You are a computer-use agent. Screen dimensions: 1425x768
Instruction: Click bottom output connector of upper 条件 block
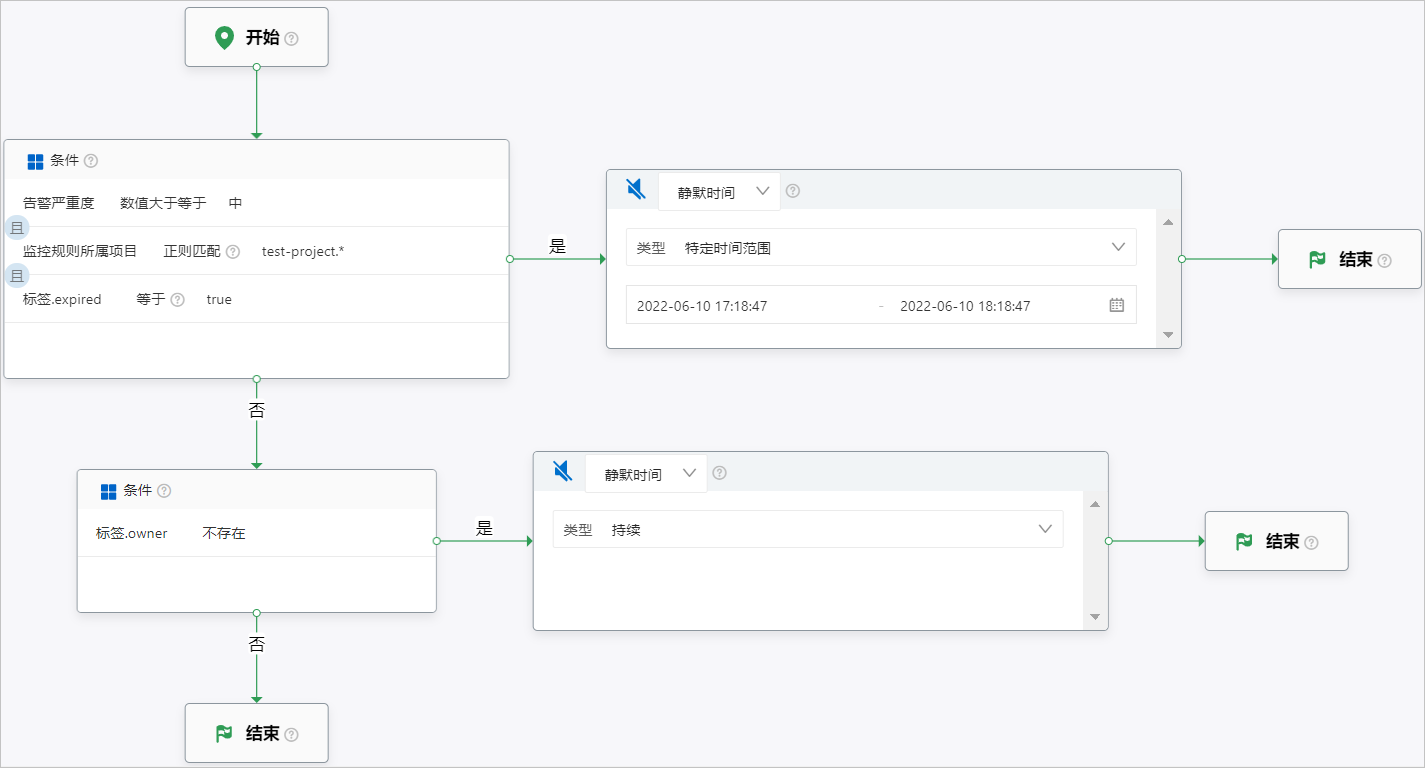pyautogui.click(x=257, y=379)
